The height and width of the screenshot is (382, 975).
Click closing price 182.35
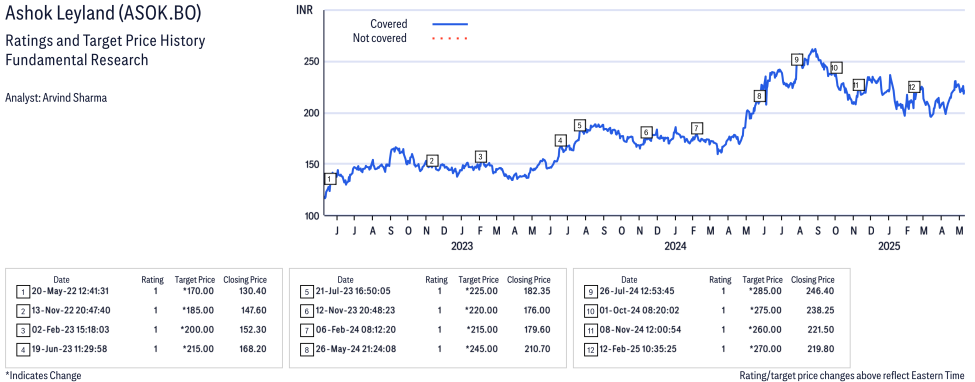(536, 291)
